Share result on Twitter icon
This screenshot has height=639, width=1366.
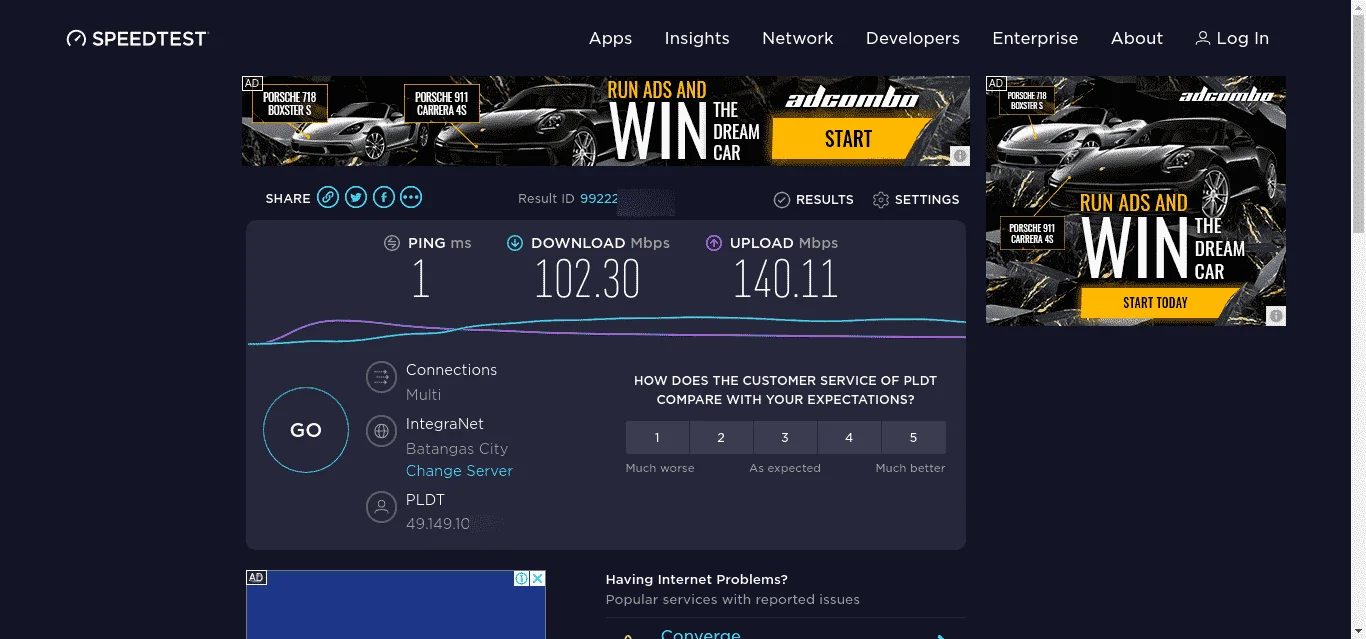pos(356,198)
